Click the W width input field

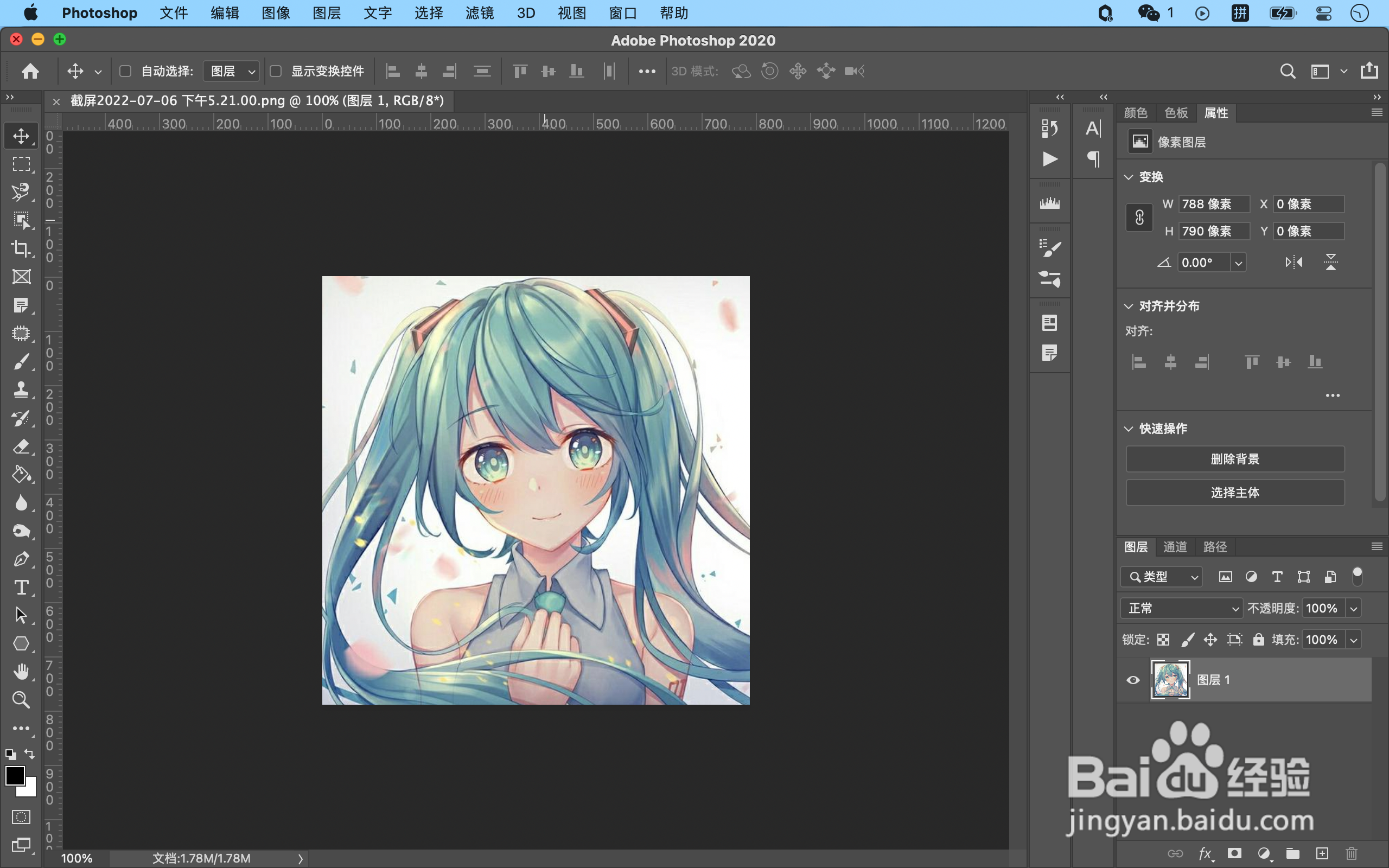point(1213,205)
